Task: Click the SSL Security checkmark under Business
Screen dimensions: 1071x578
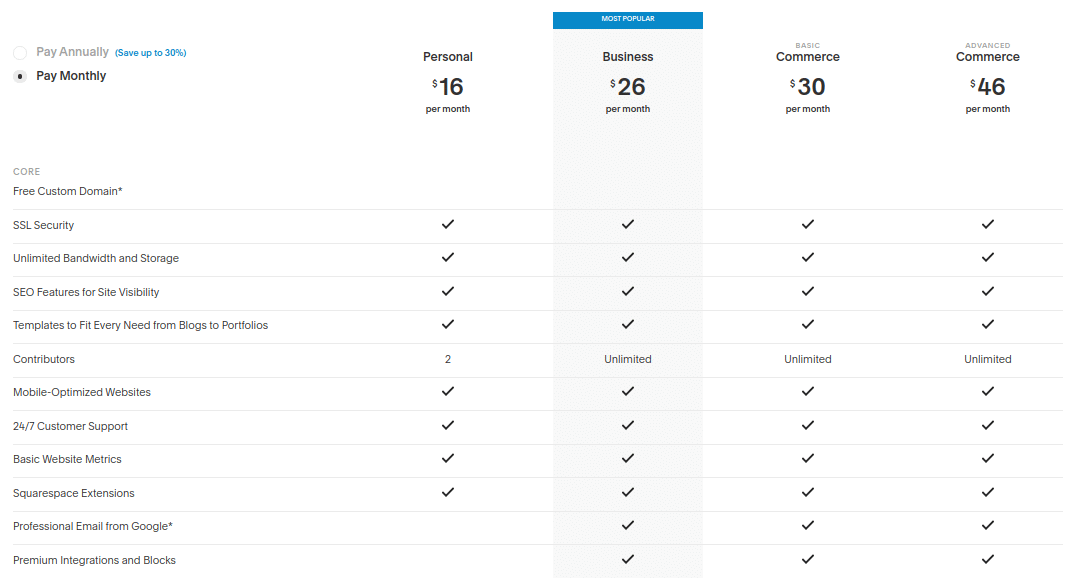Action: (628, 224)
